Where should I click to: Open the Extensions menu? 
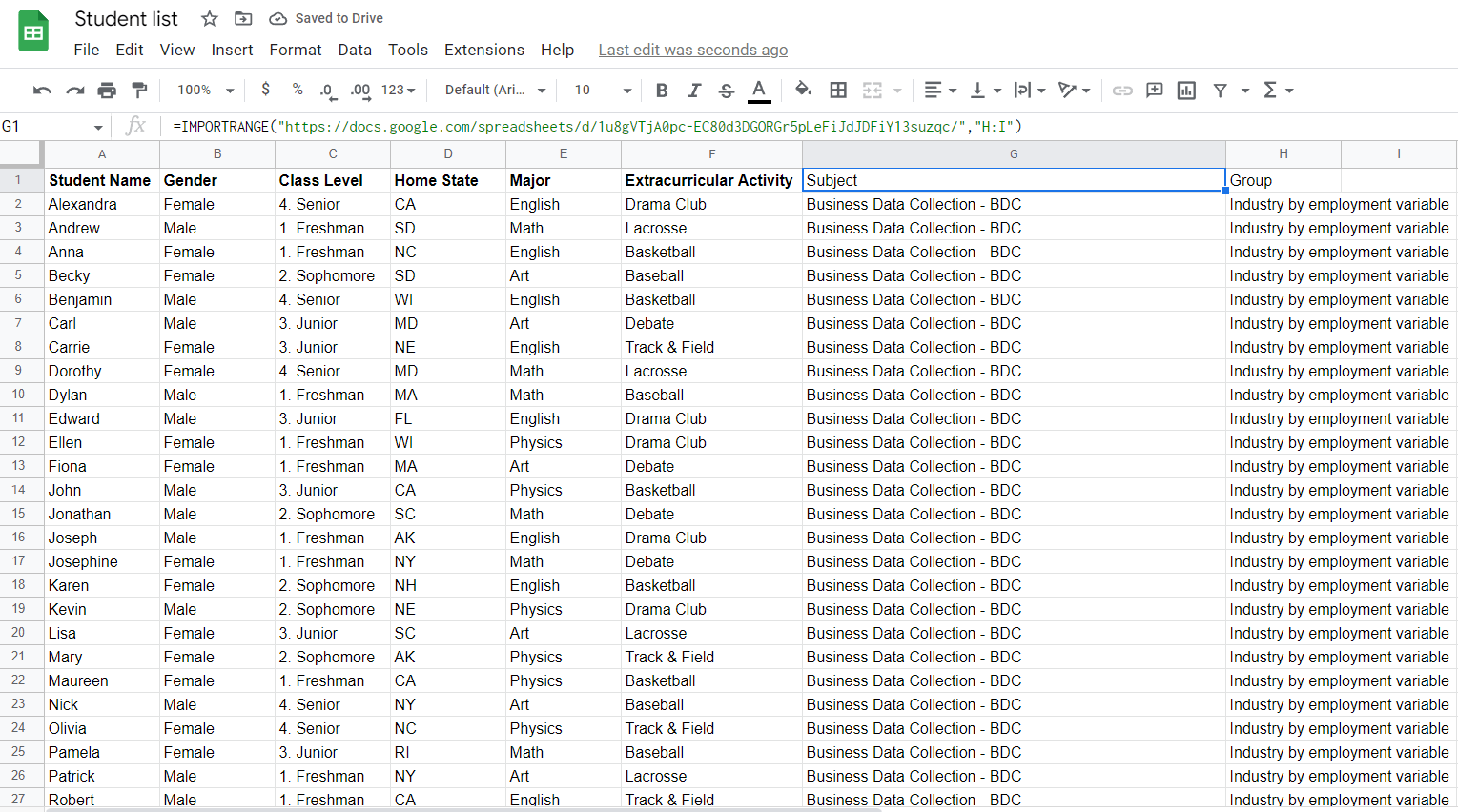coord(483,50)
